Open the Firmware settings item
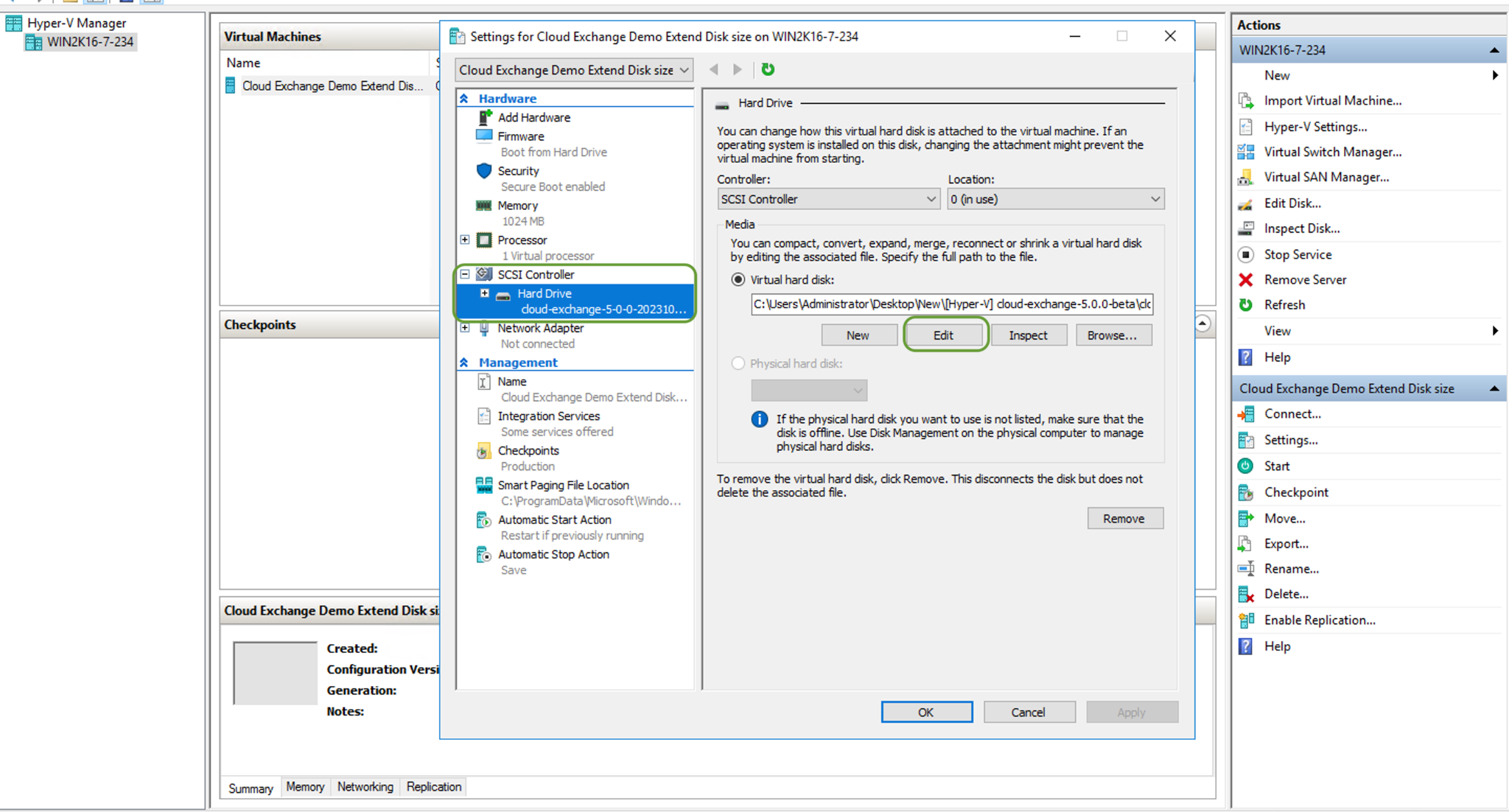 pyautogui.click(x=520, y=136)
